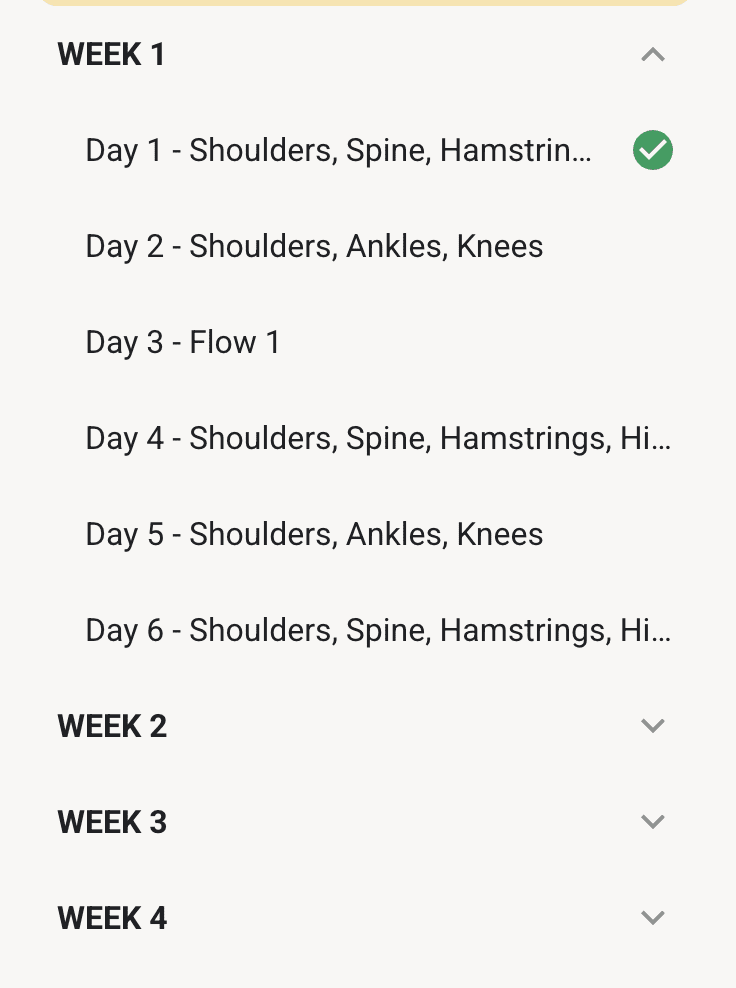Select the WEEK 4 section heading
The height and width of the screenshot is (988, 736).
point(112,918)
